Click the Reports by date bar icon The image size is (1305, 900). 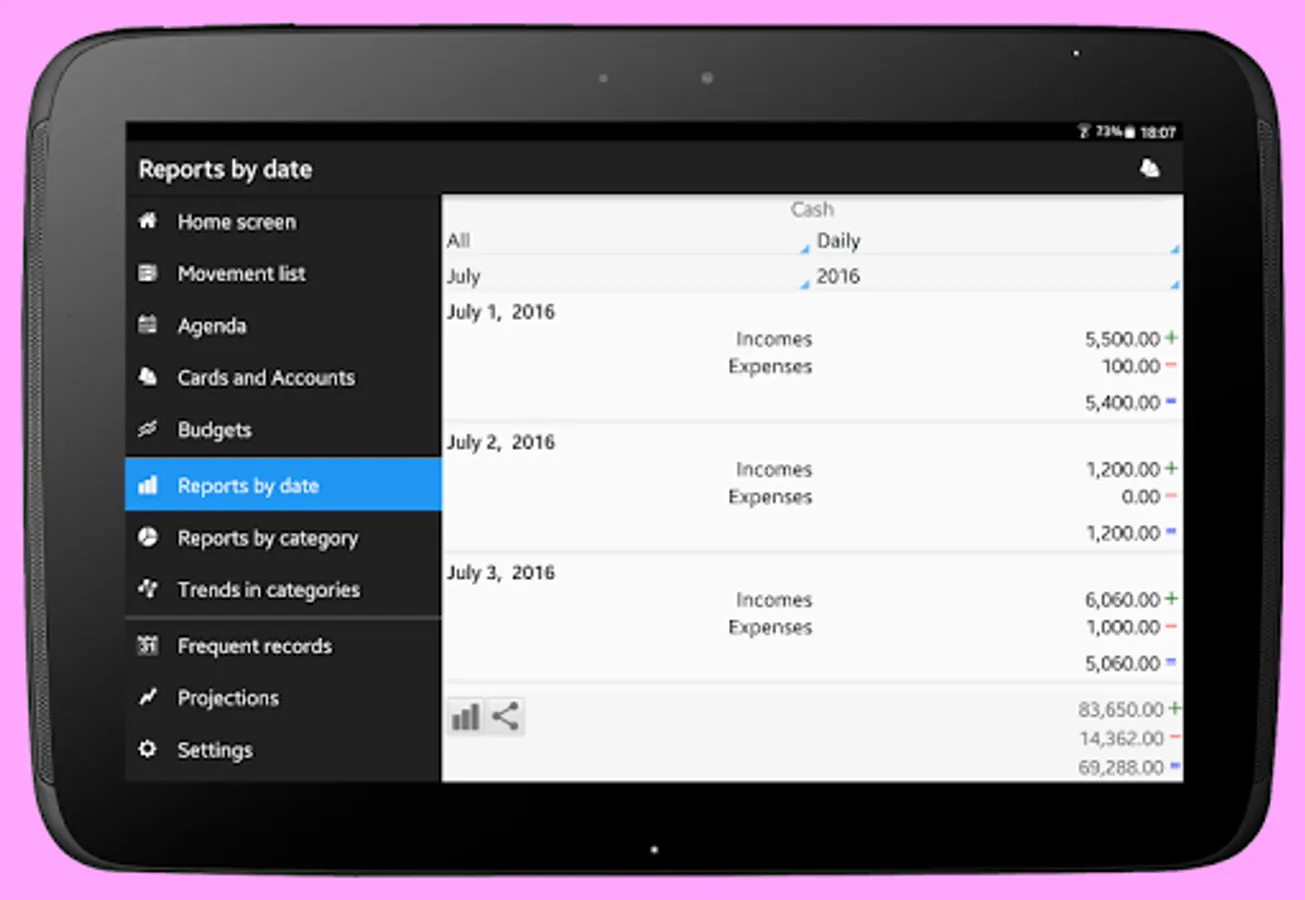(148, 485)
